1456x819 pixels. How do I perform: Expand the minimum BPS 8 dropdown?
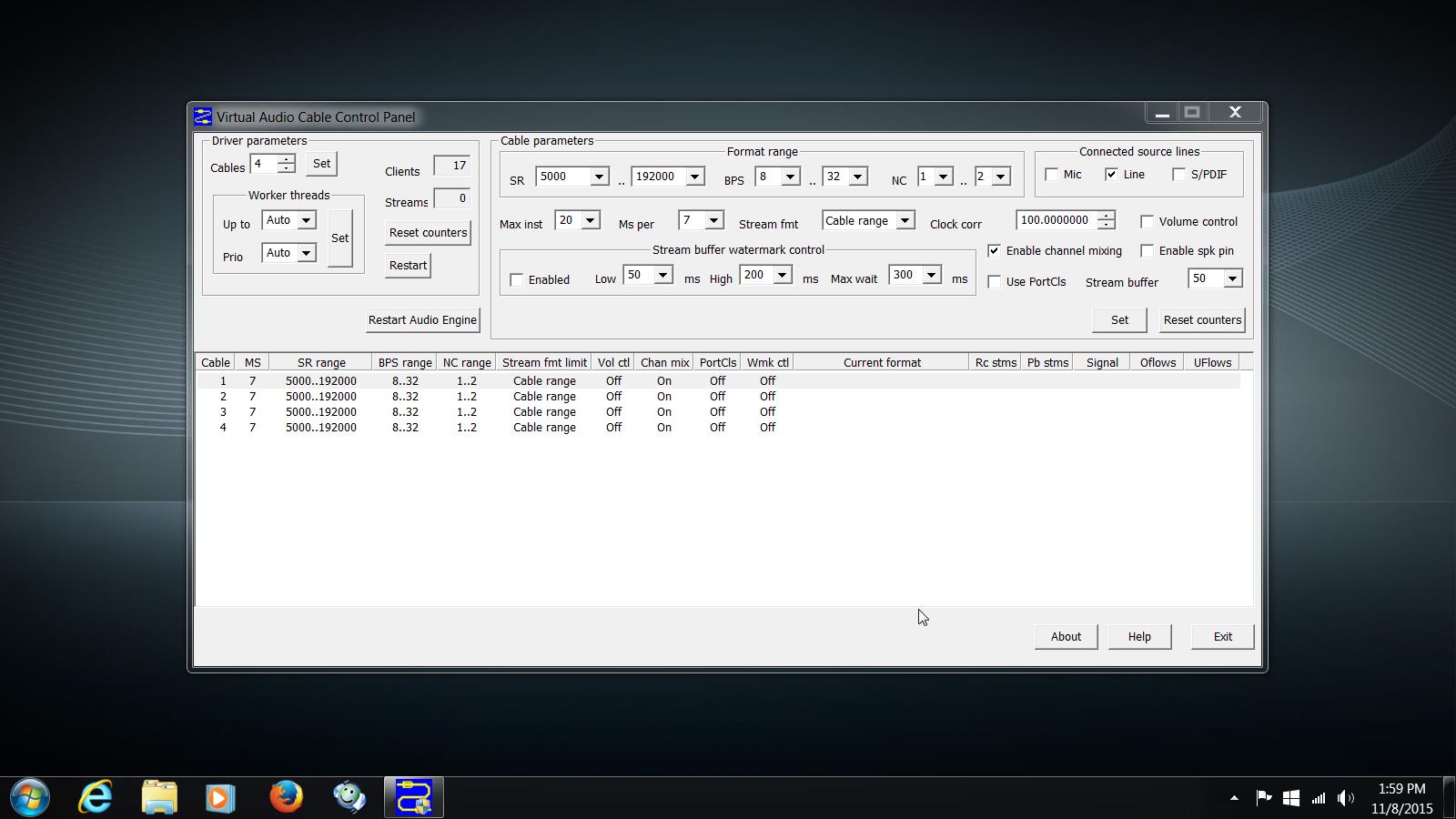[790, 177]
